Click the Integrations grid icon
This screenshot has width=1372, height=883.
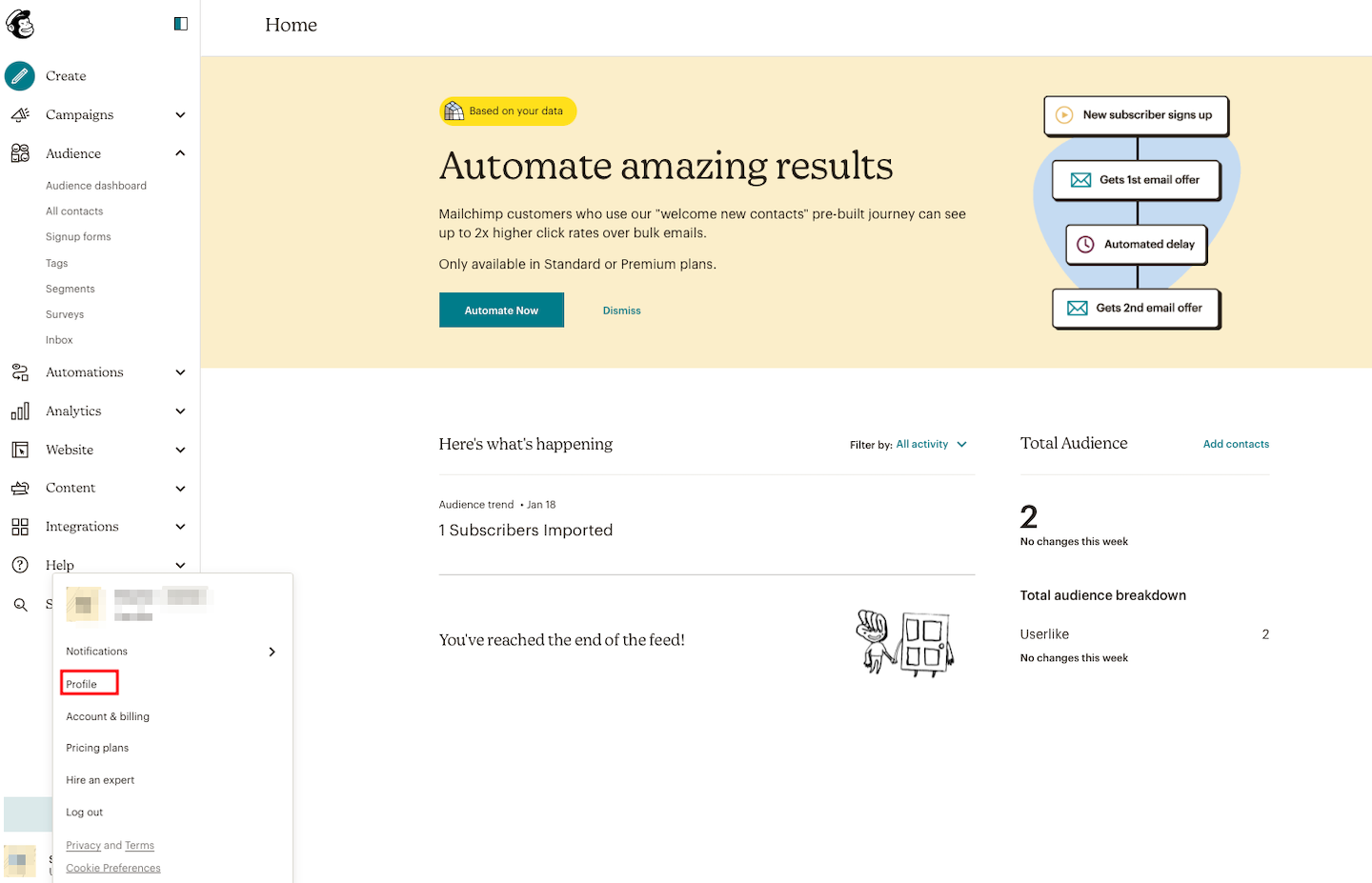pyautogui.click(x=20, y=527)
